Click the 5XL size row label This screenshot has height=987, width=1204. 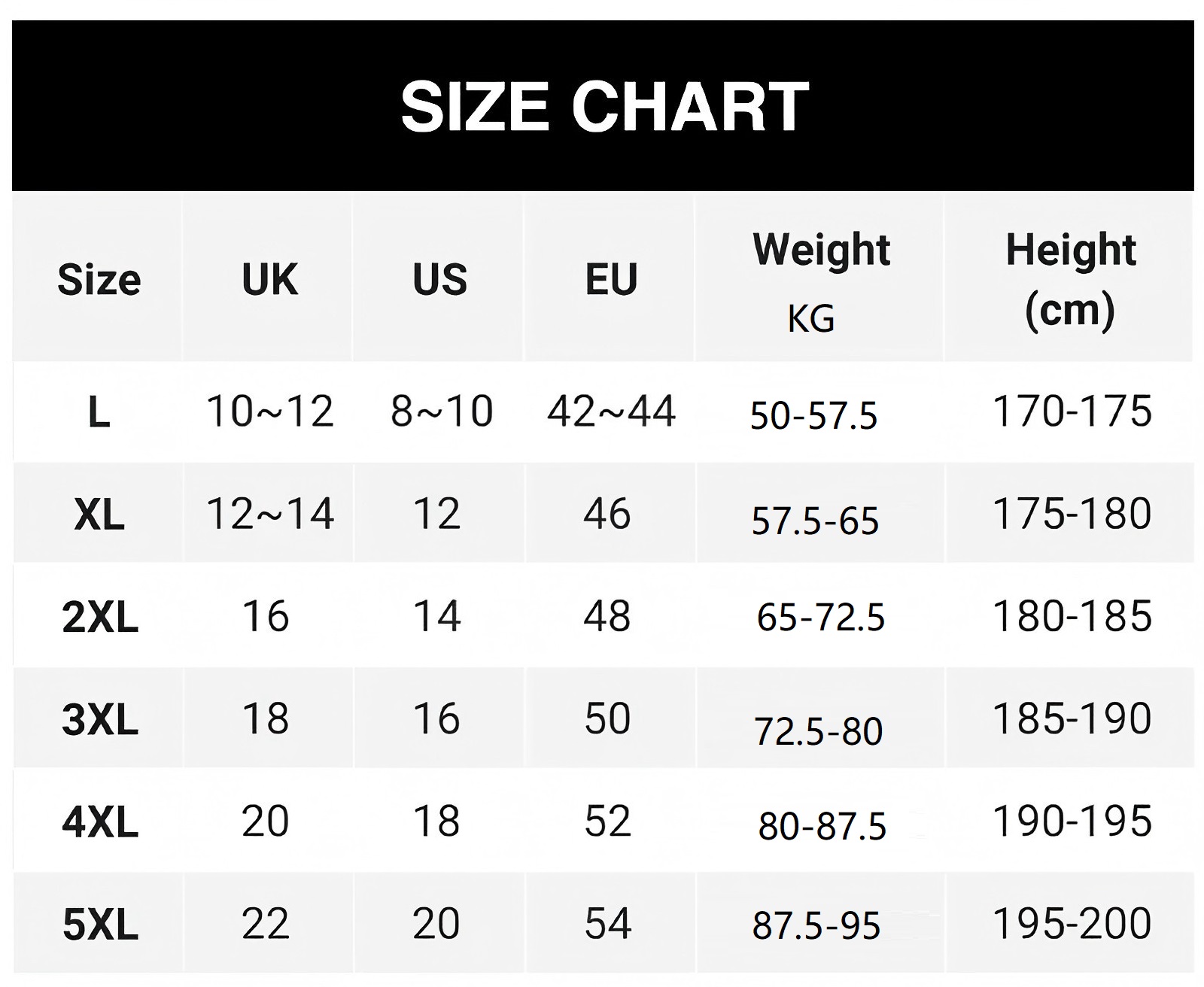(x=100, y=924)
